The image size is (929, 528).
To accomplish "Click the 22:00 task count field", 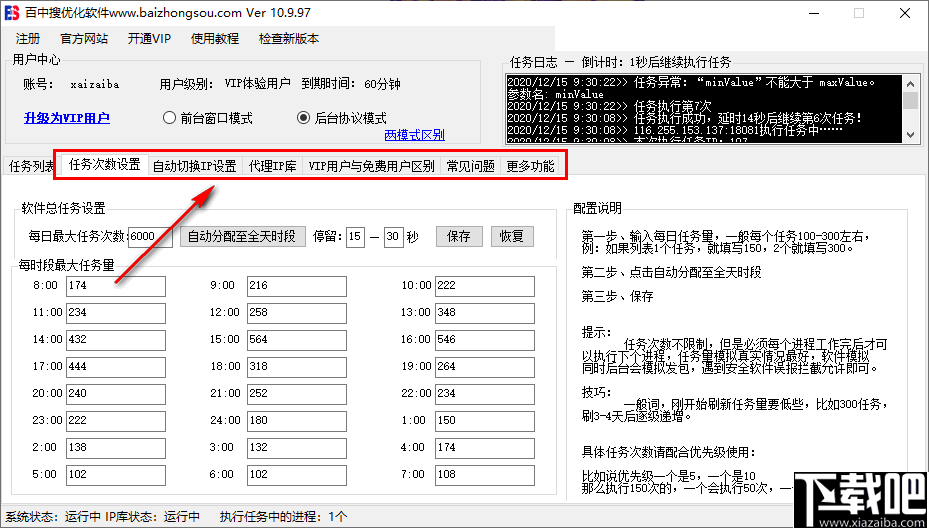I will tap(485, 393).
